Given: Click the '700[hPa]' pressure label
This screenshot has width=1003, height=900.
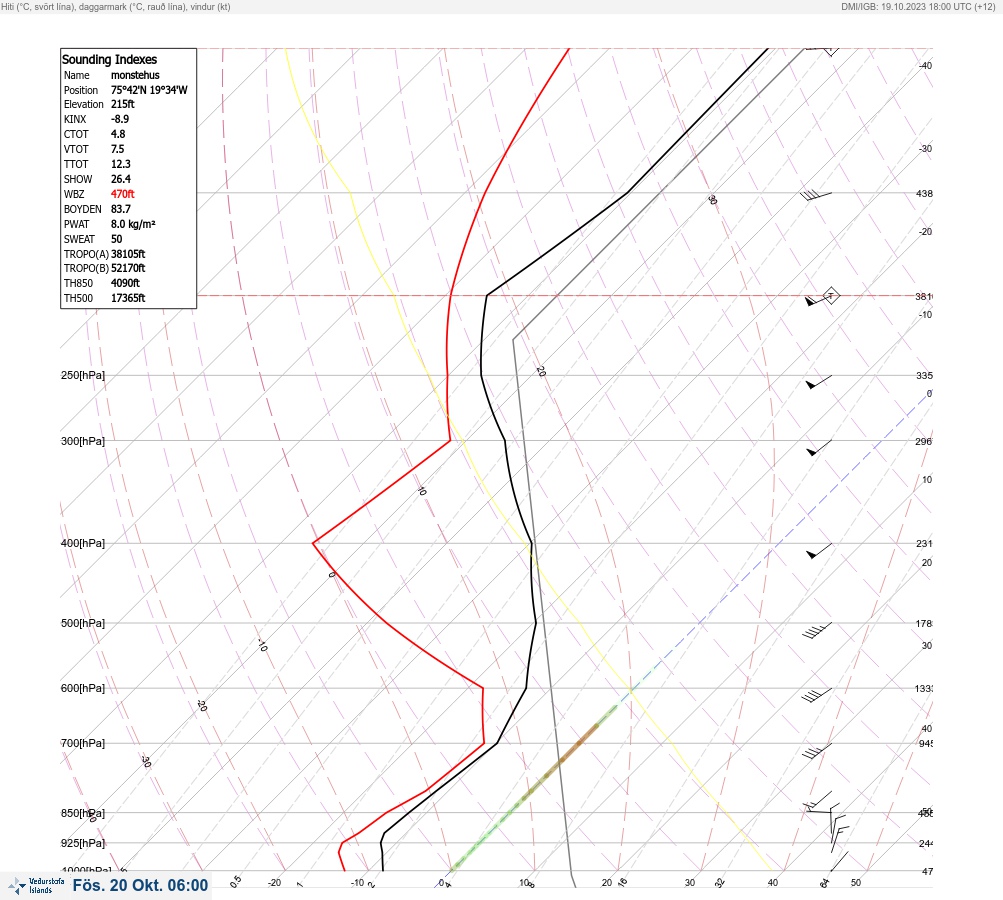Looking at the screenshot, I should click(83, 743).
